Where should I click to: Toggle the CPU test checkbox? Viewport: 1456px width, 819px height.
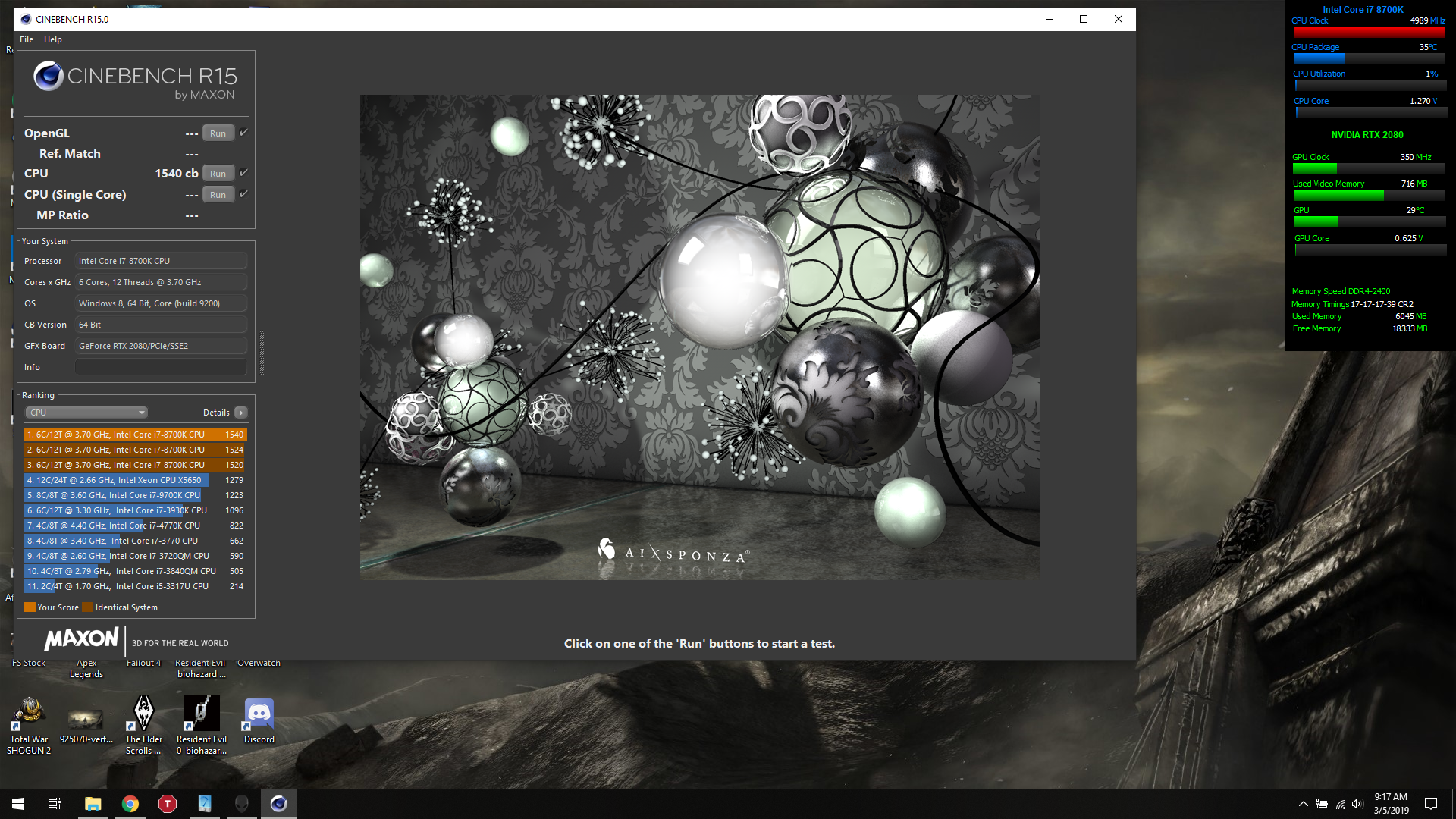pyautogui.click(x=244, y=173)
